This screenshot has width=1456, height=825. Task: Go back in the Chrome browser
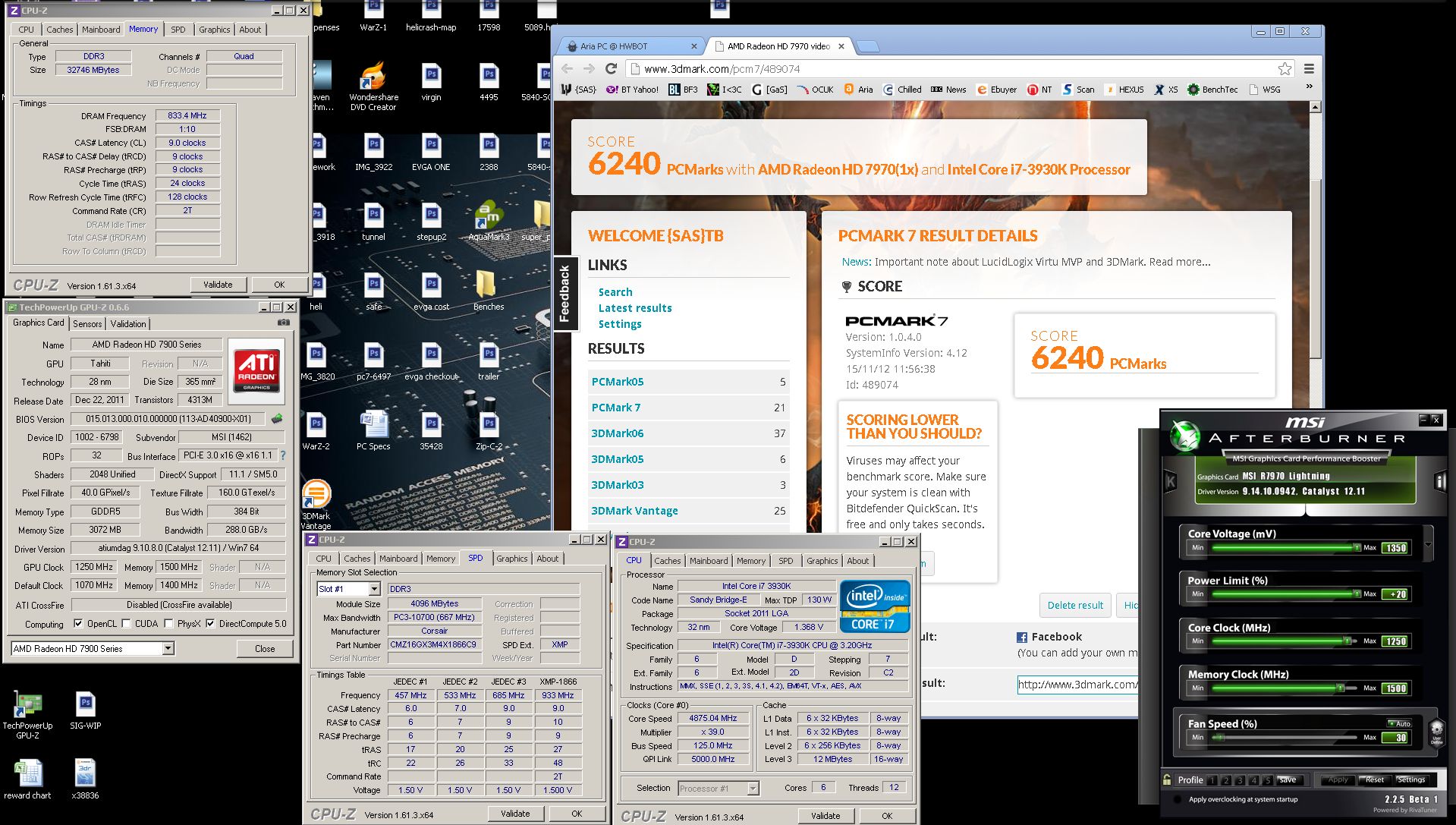568,68
